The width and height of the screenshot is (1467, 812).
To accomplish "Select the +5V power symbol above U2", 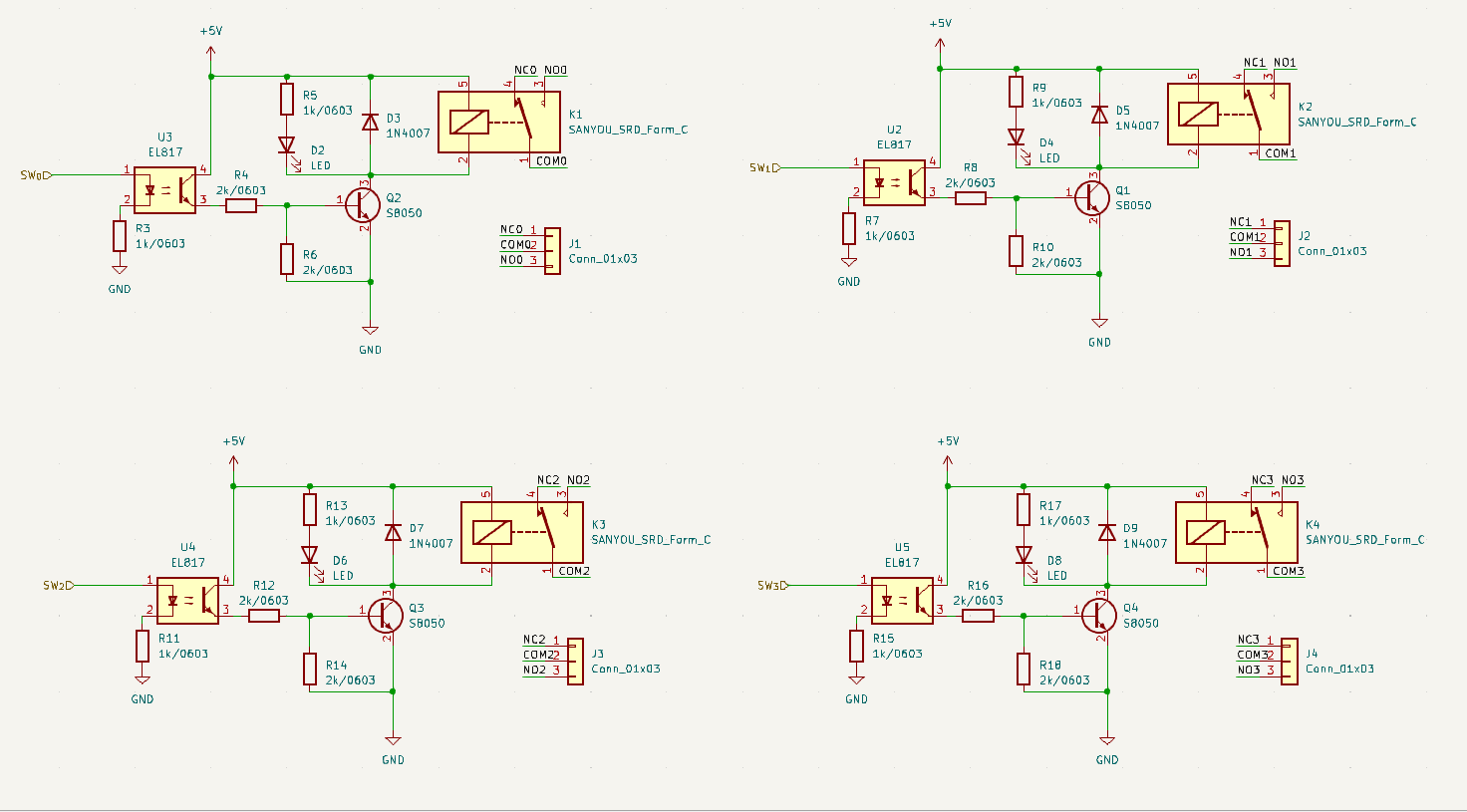I will point(940,38).
